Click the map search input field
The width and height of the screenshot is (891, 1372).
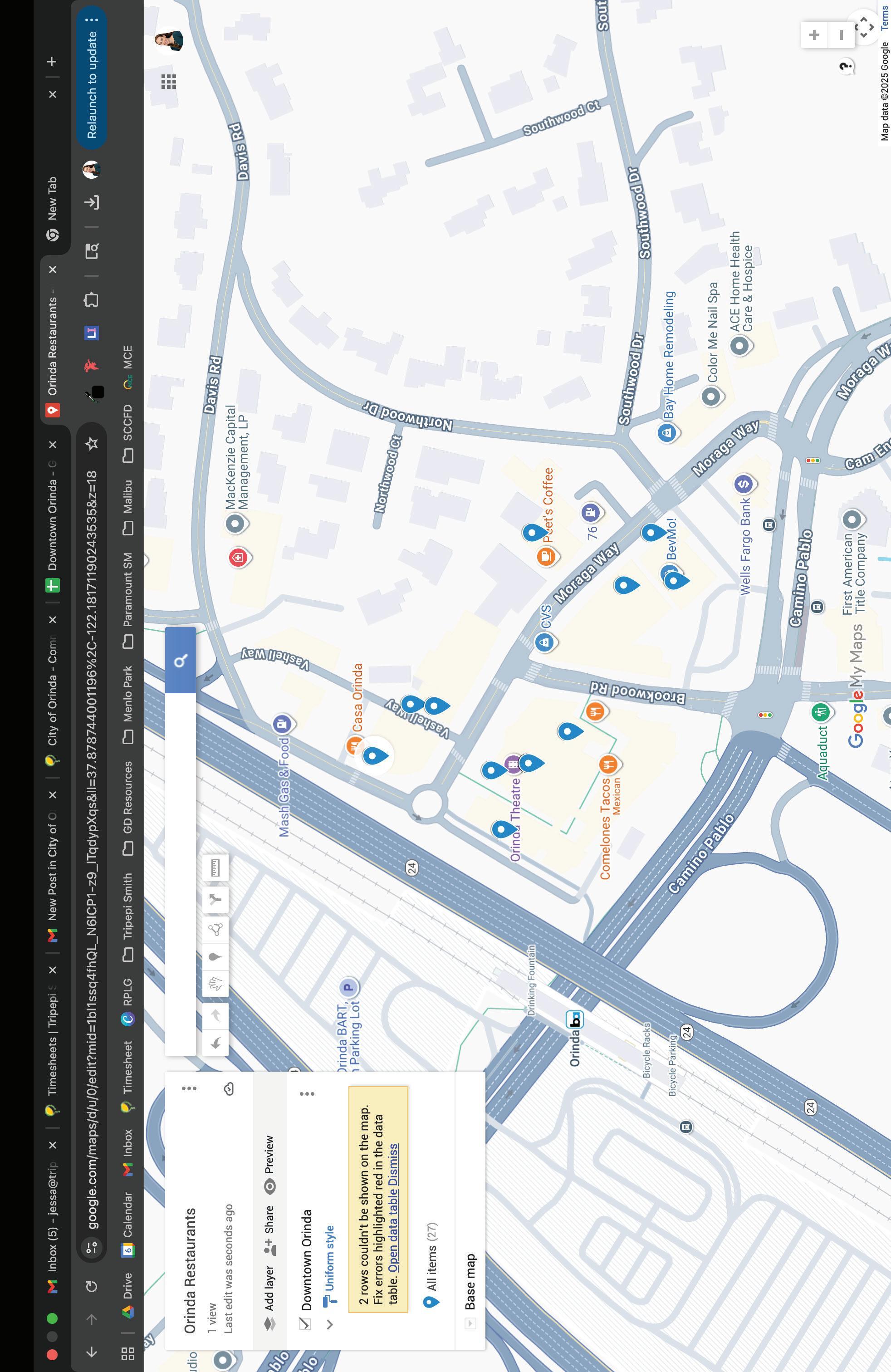181,873
